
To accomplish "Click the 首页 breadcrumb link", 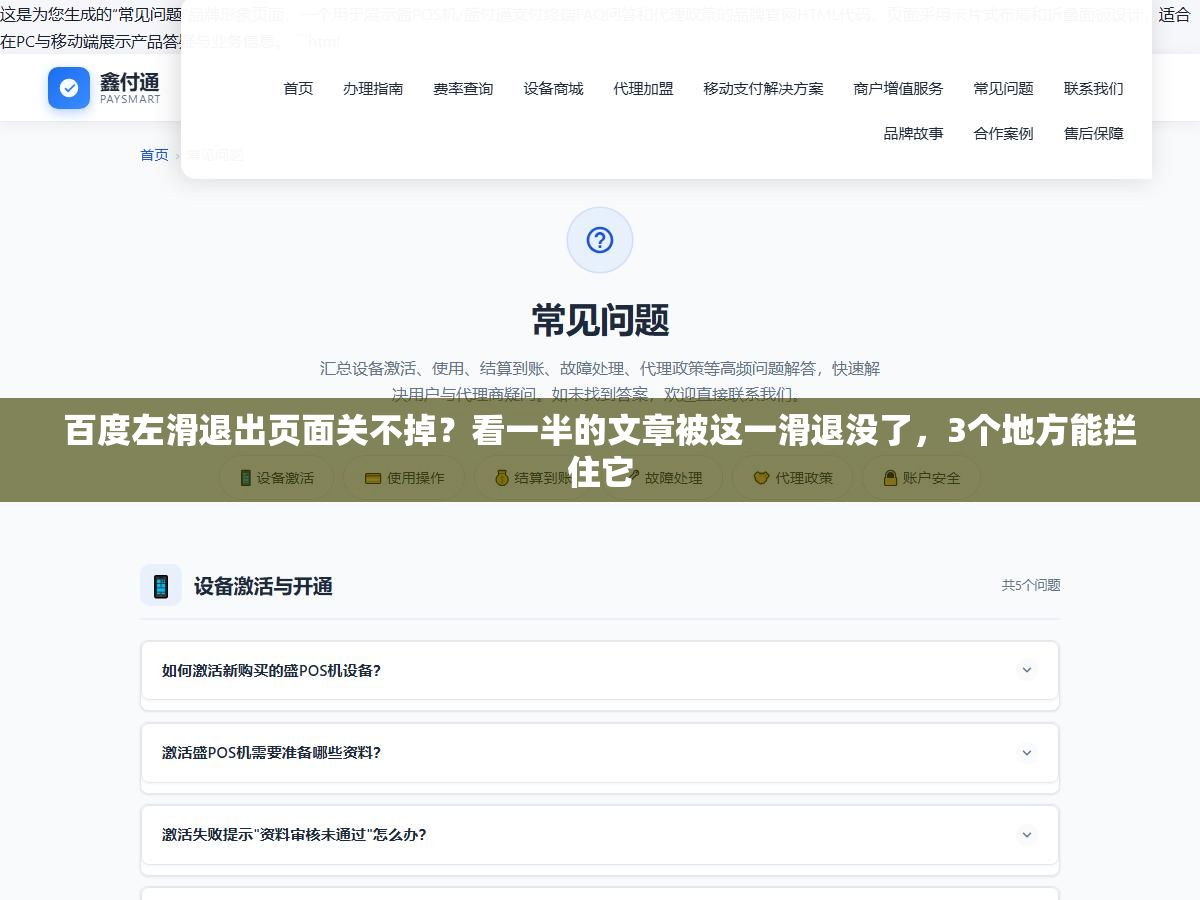I will pos(154,155).
